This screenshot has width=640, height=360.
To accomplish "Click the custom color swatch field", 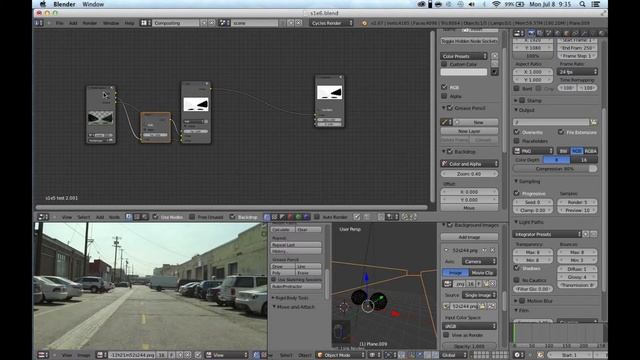I will coord(464,72).
